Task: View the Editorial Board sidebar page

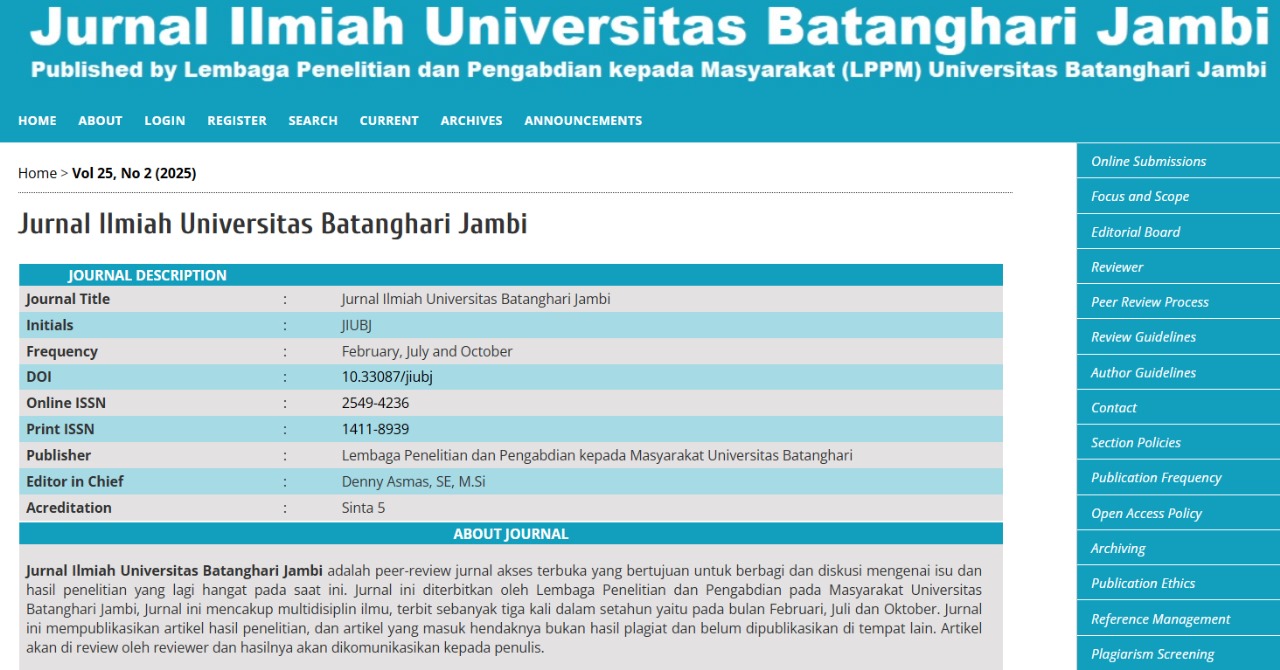Action: 1135,232
